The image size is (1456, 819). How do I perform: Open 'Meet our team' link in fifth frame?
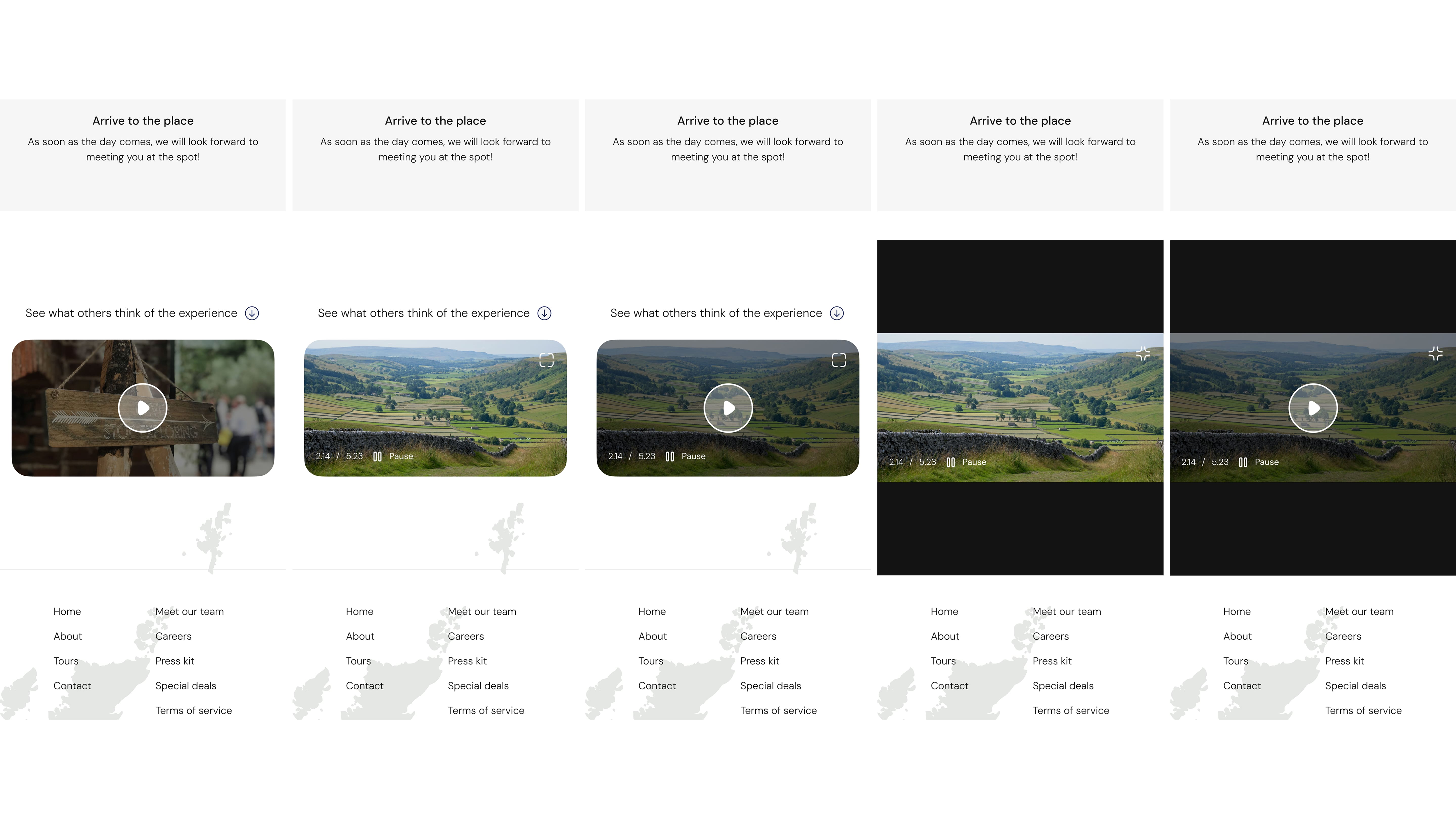1359,611
